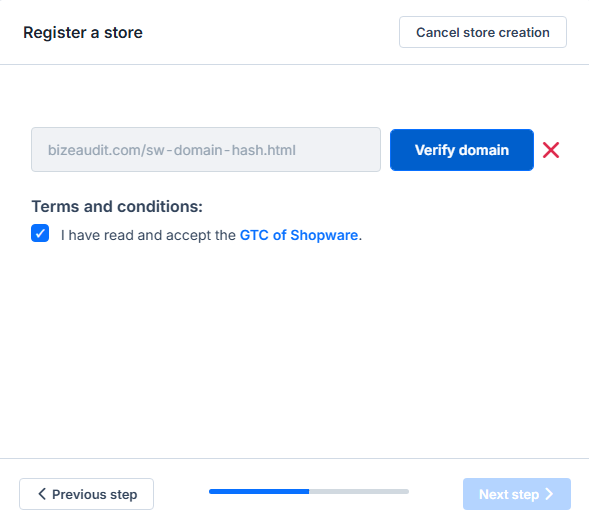Focus the sw-domain-hash.html domain field

[206, 149]
